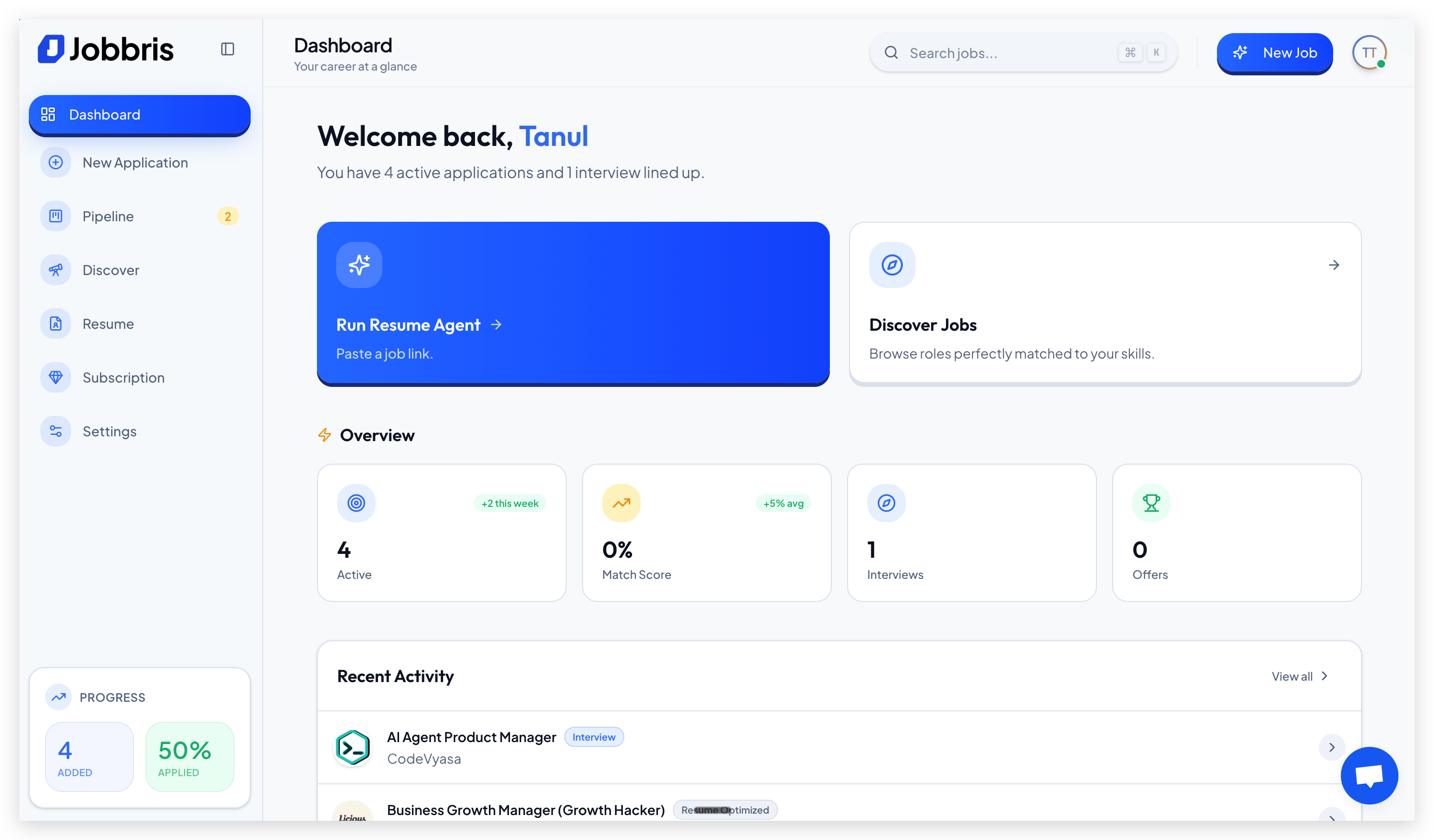Click the TT profile avatar

coord(1369,53)
